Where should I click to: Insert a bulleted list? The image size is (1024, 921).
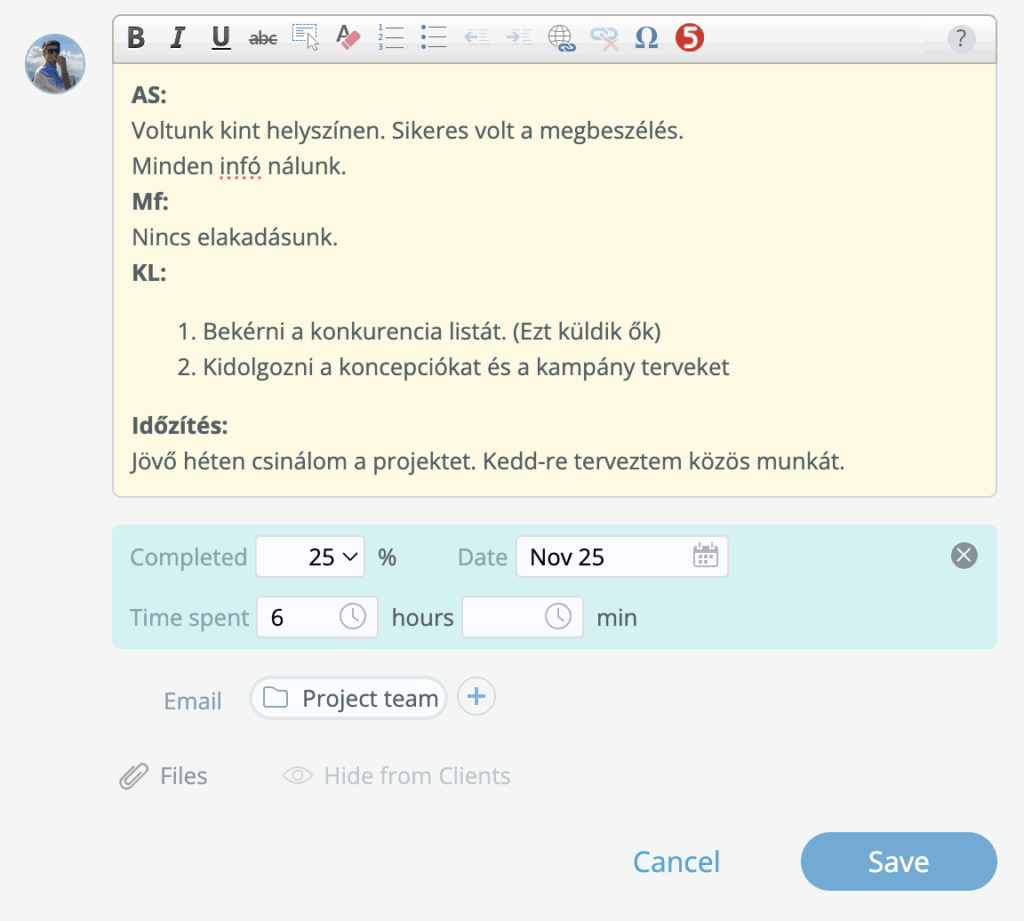[433, 38]
